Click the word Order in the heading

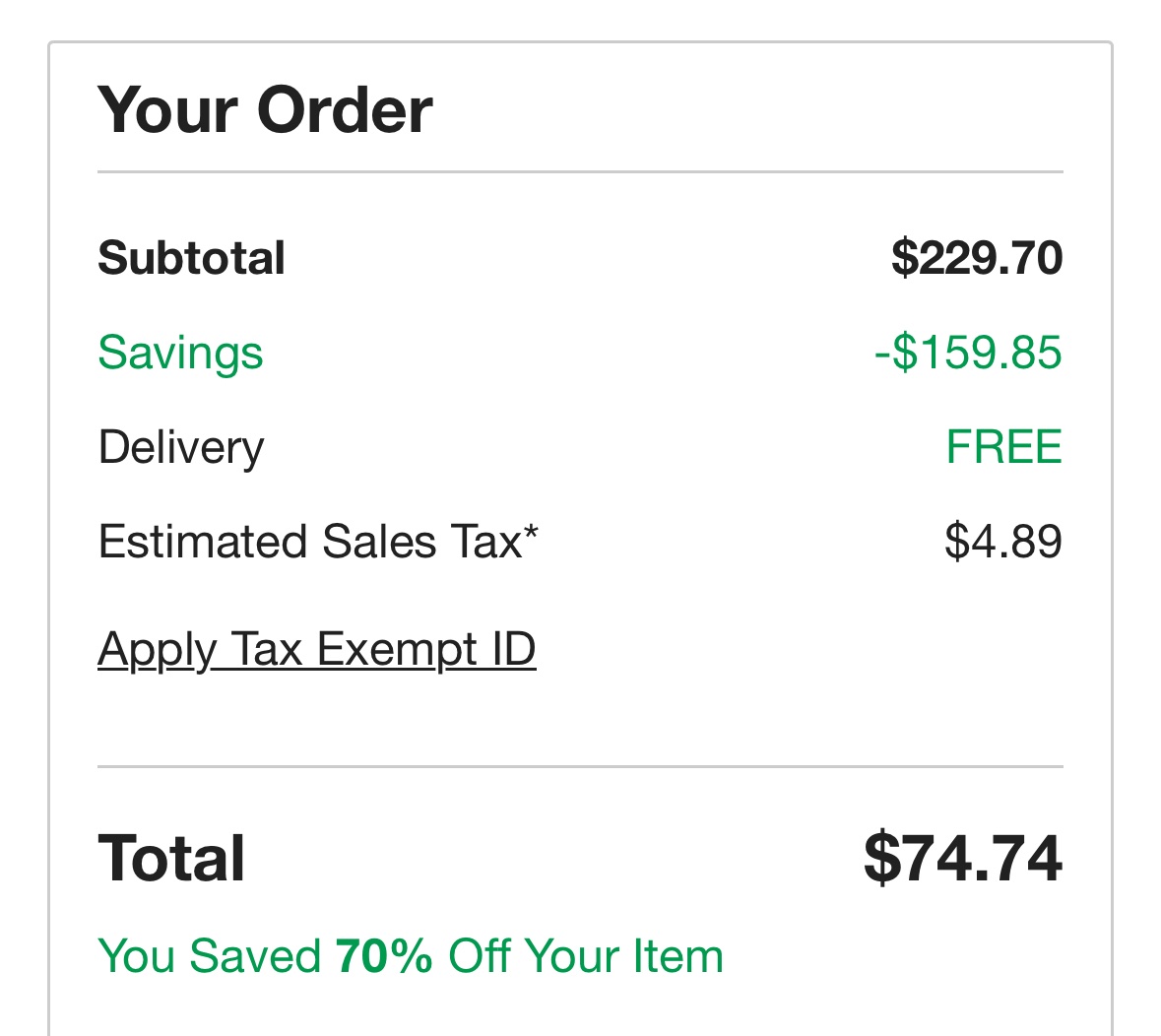(x=345, y=109)
